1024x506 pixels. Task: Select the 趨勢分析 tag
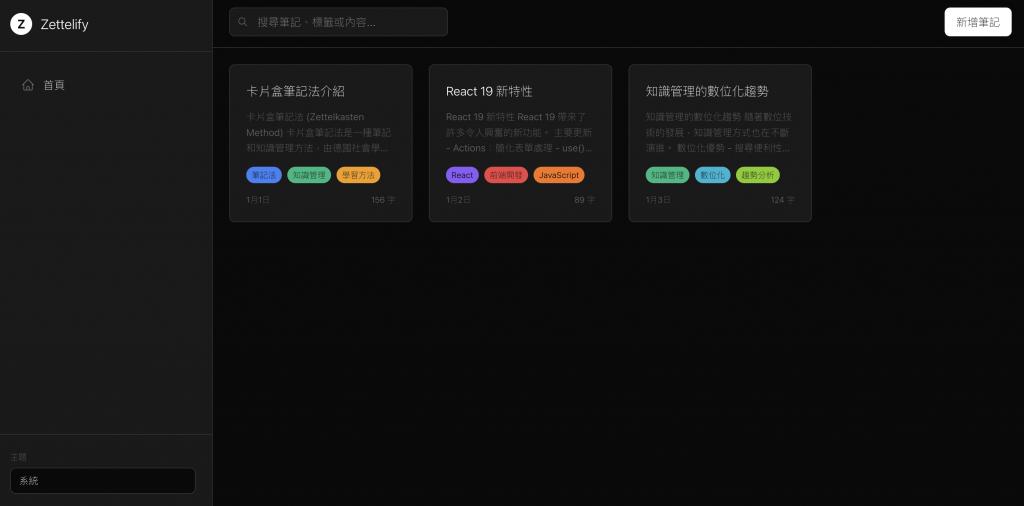tap(758, 175)
